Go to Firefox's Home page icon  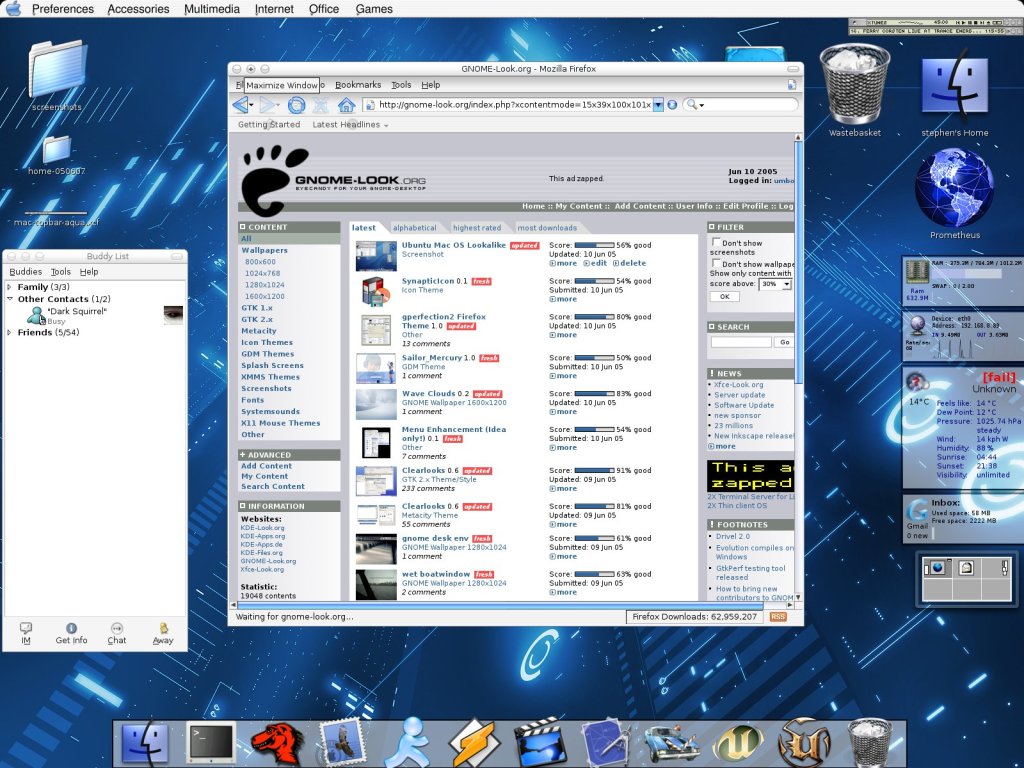click(x=346, y=104)
